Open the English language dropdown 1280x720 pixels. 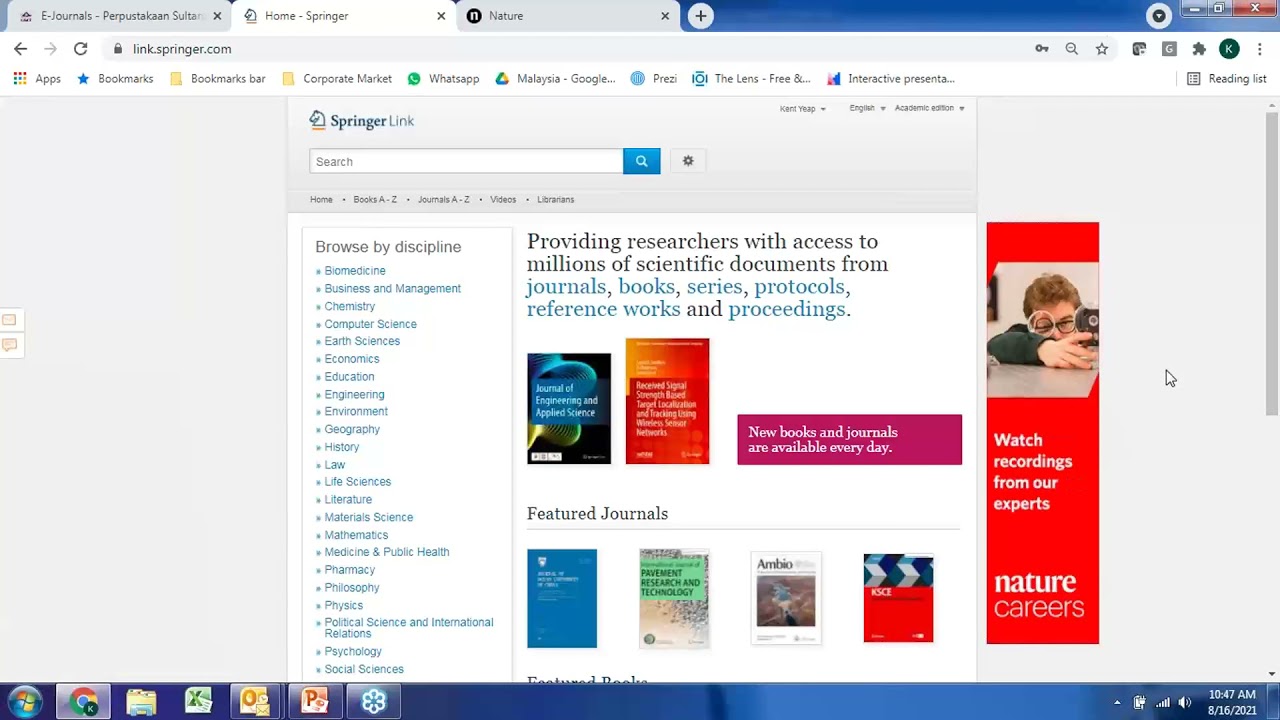point(867,108)
